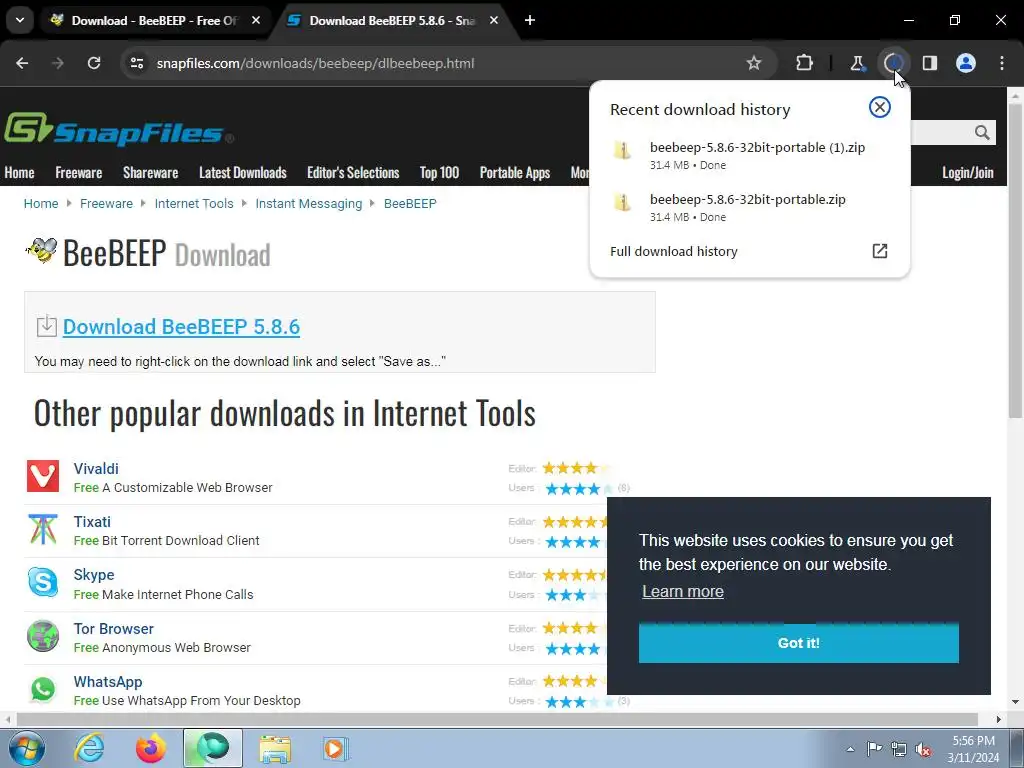The width and height of the screenshot is (1024, 768).
Task: Open Editor's Selections menu item
Action: pyautogui.click(x=353, y=172)
